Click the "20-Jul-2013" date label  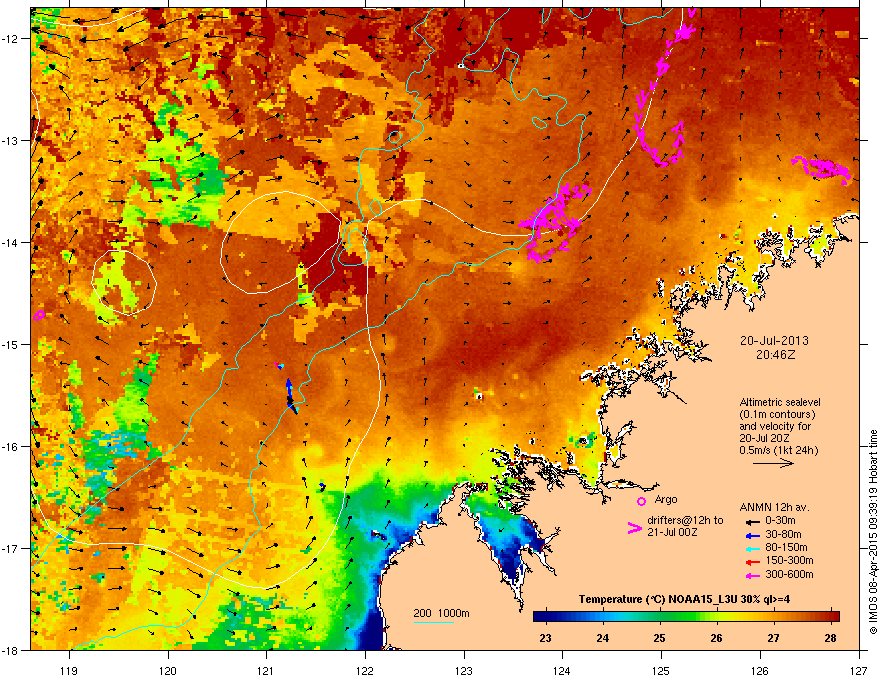tap(774, 341)
